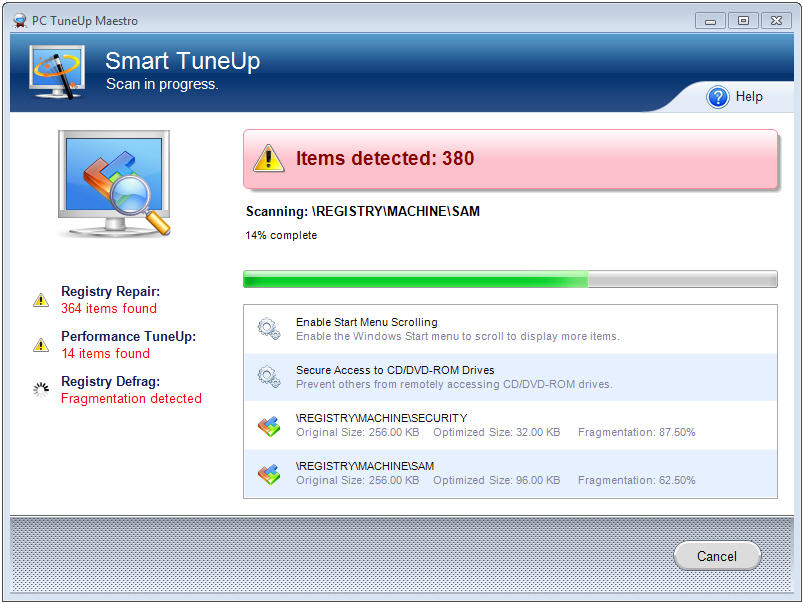The width and height of the screenshot is (803, 603).
Task: Select the Secure Access to CD/DVD-ROM Drives row
Action: 510,377
